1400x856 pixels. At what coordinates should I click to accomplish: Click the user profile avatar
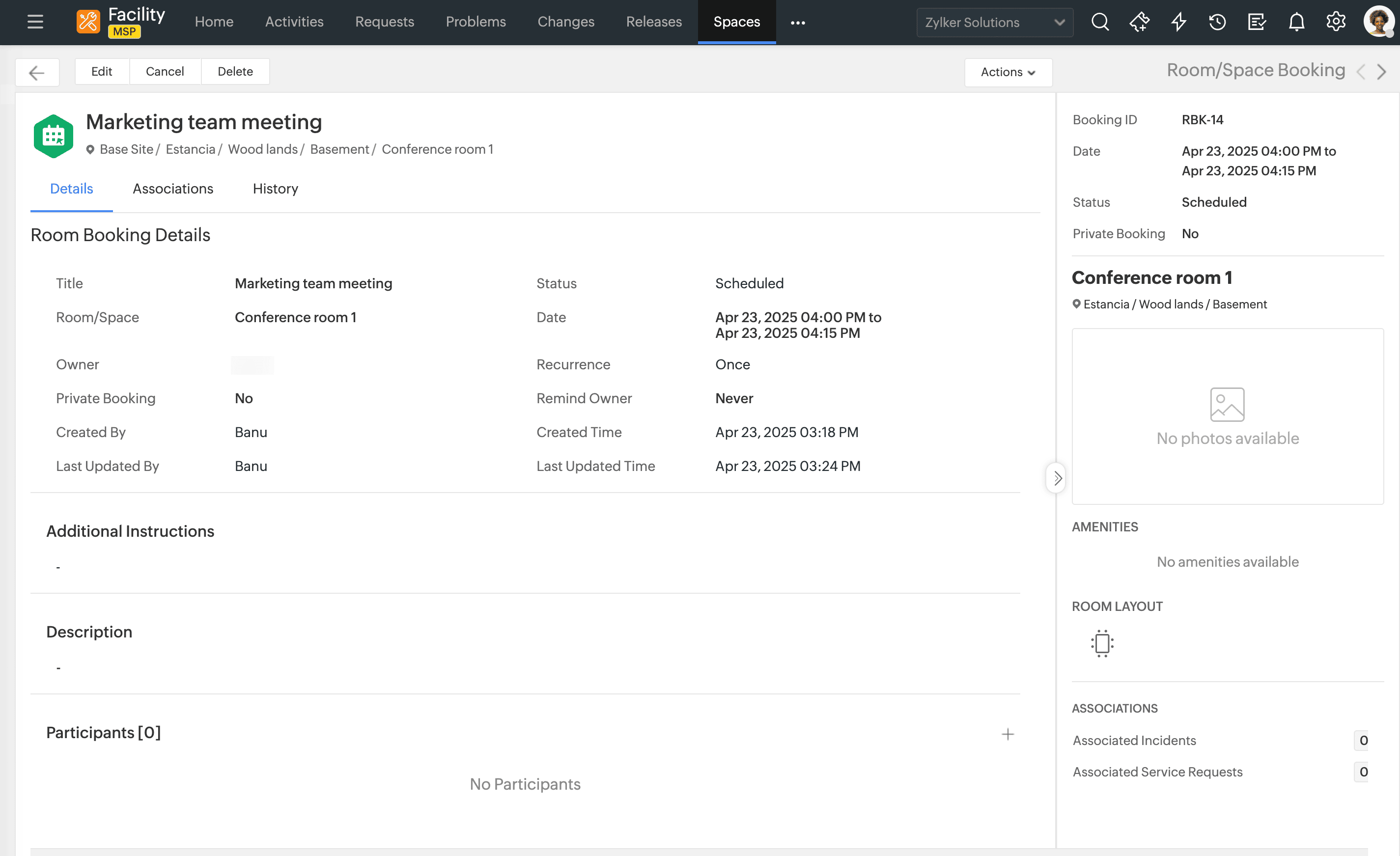pos(1378,22)
